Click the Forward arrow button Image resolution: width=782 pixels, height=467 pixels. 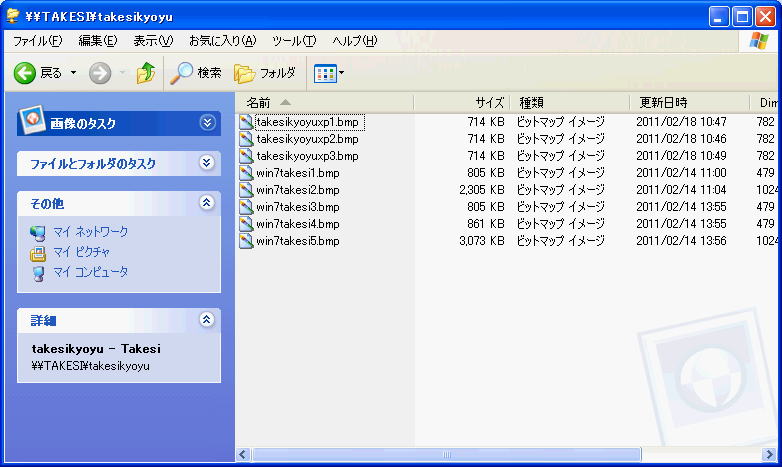[x=100, y=73]
